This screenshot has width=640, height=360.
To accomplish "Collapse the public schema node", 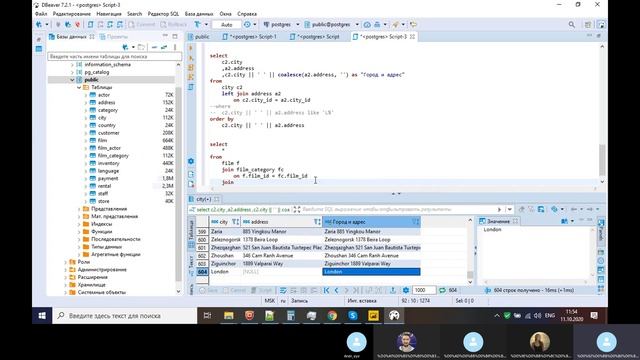I will point(72,80).
